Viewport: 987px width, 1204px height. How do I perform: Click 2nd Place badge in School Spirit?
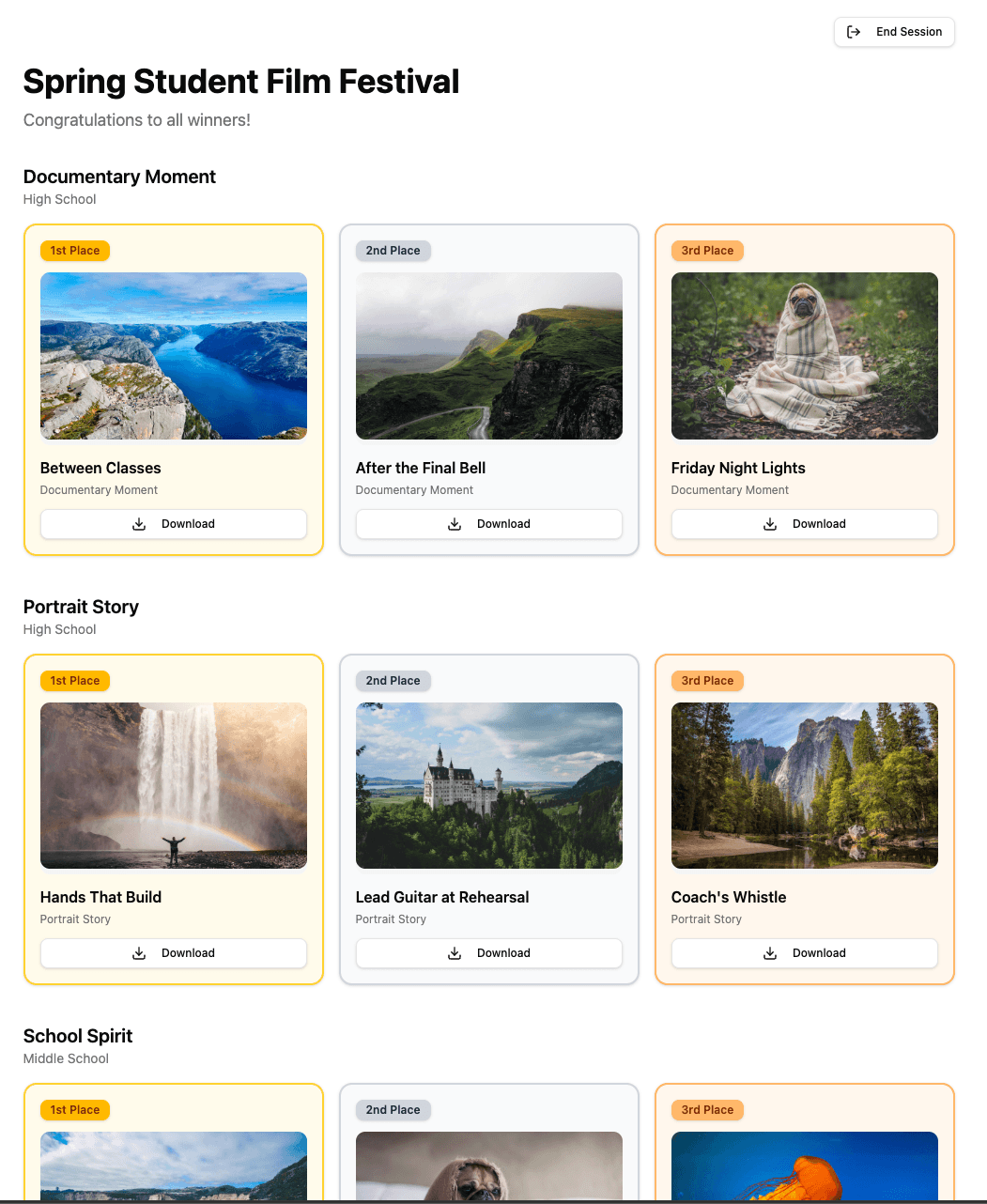(393, 1110)
